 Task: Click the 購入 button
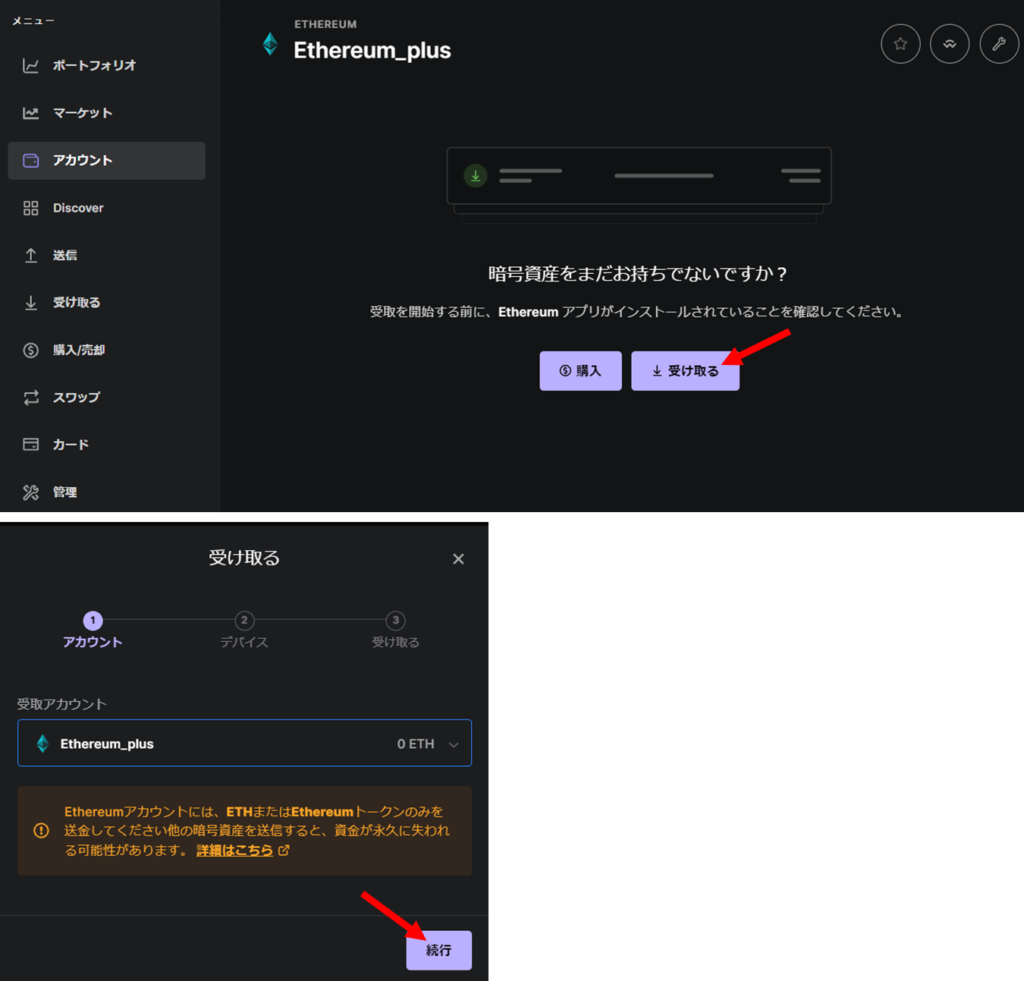[x=580, y=371]
